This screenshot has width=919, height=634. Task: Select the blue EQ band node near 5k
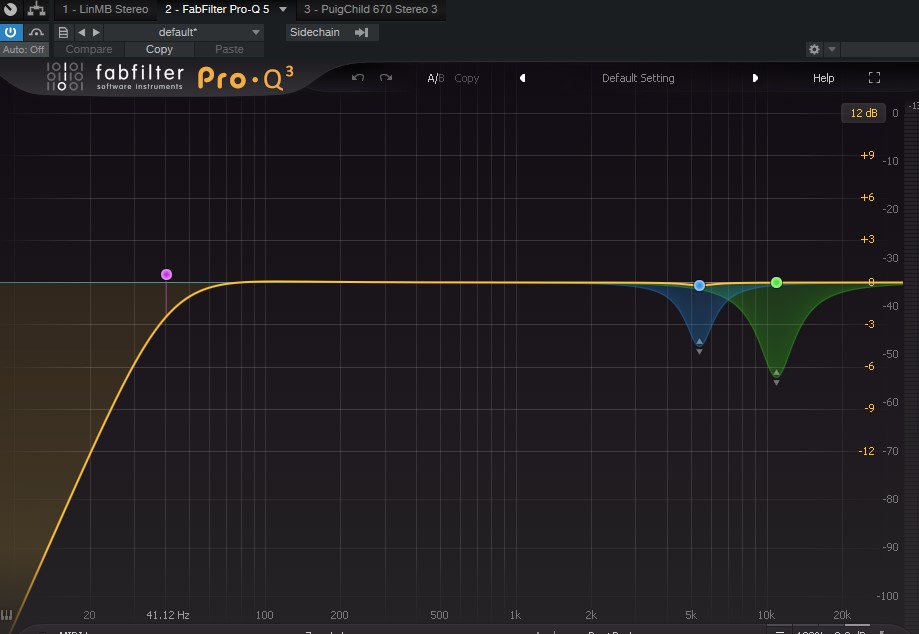click(x=699, y=285)
